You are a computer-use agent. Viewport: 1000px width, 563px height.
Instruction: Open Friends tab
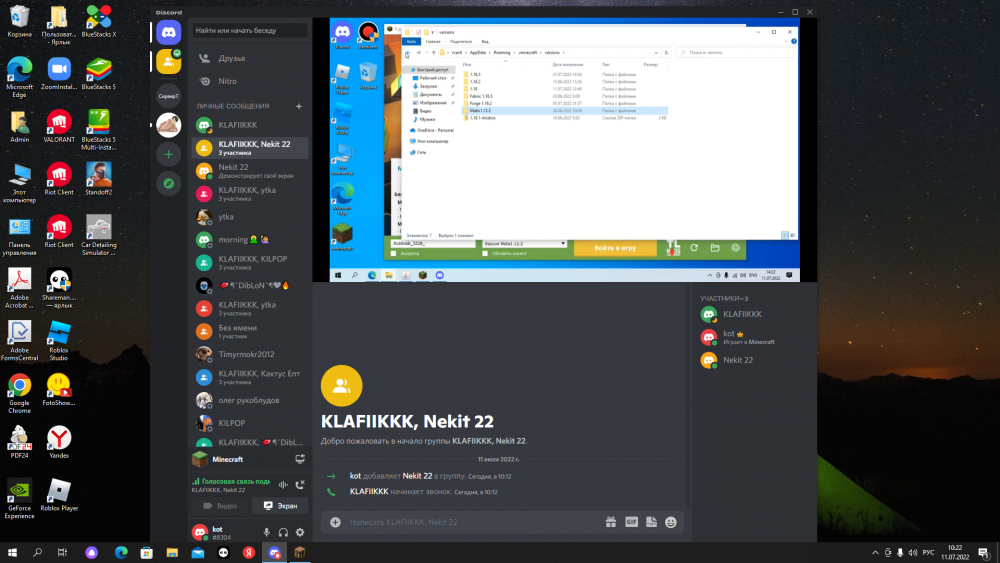tap(249, 58)
